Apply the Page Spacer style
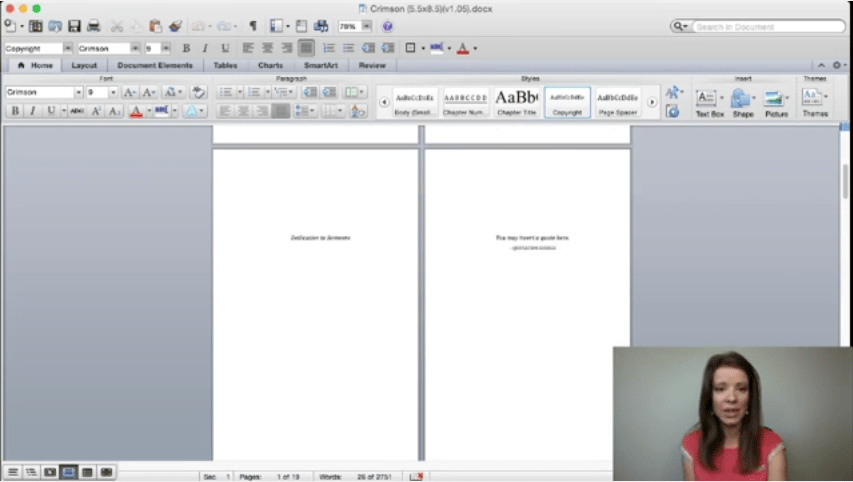The width and height of the screenshot is (853, 482). click(617, 101)
